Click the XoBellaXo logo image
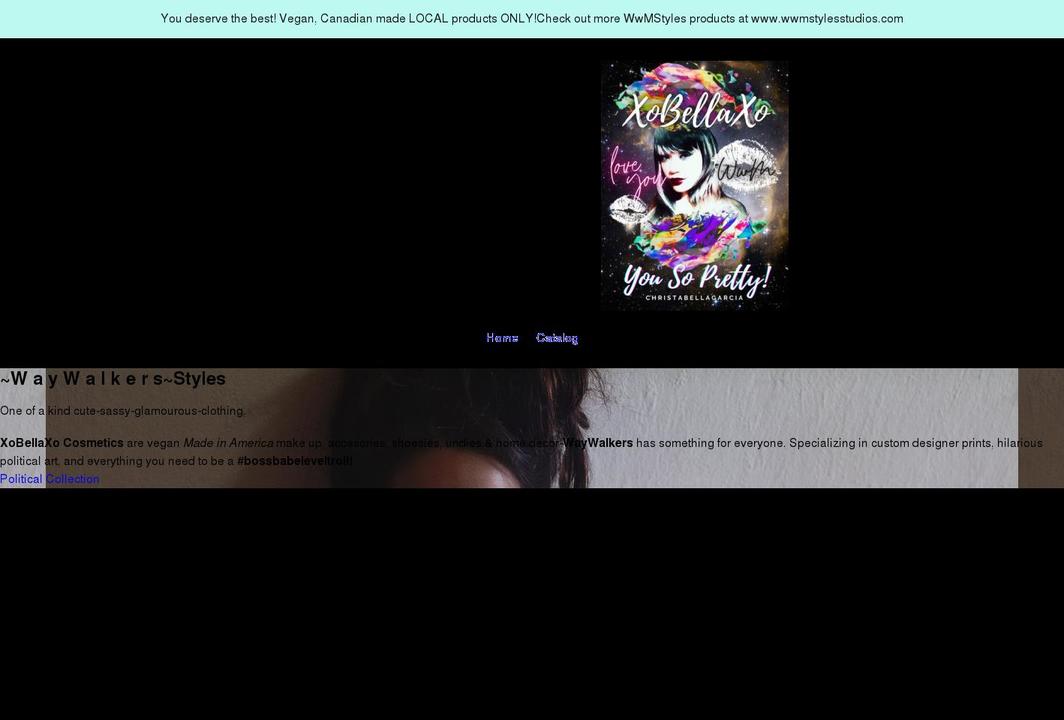 pyautogui.click(x=694, y=185)
